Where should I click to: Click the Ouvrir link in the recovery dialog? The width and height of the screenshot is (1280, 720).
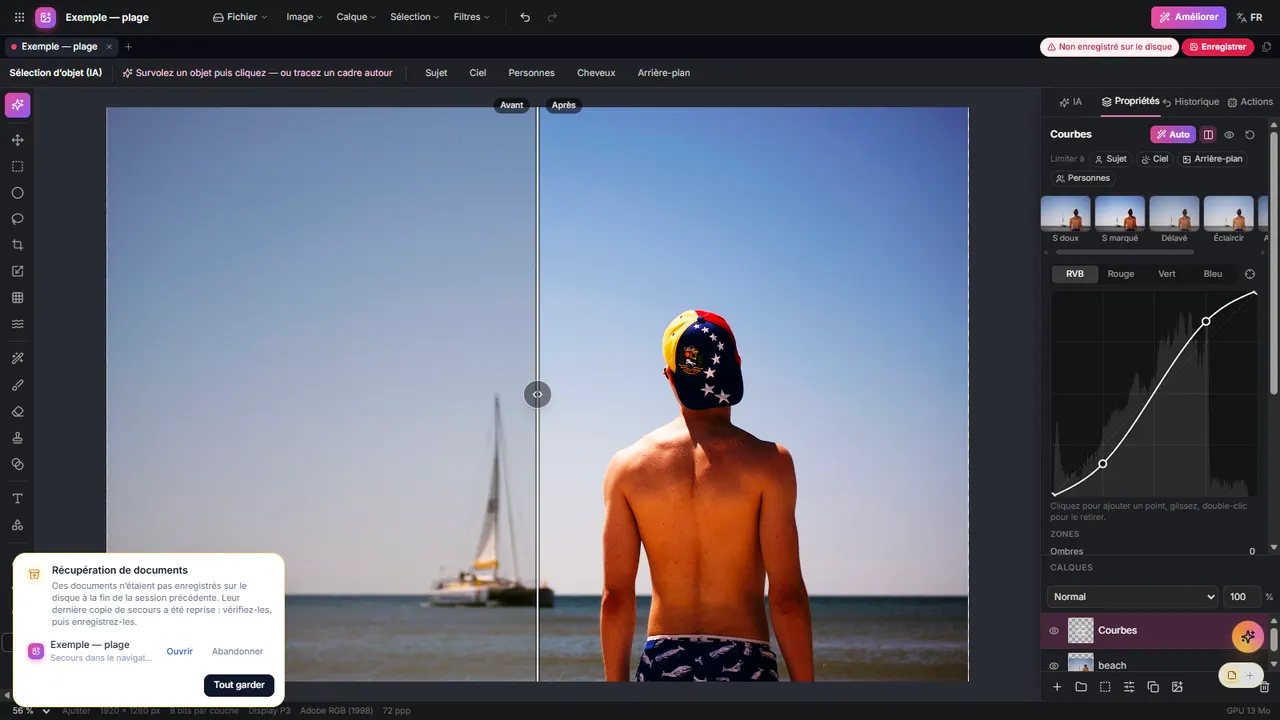[180, 651]
